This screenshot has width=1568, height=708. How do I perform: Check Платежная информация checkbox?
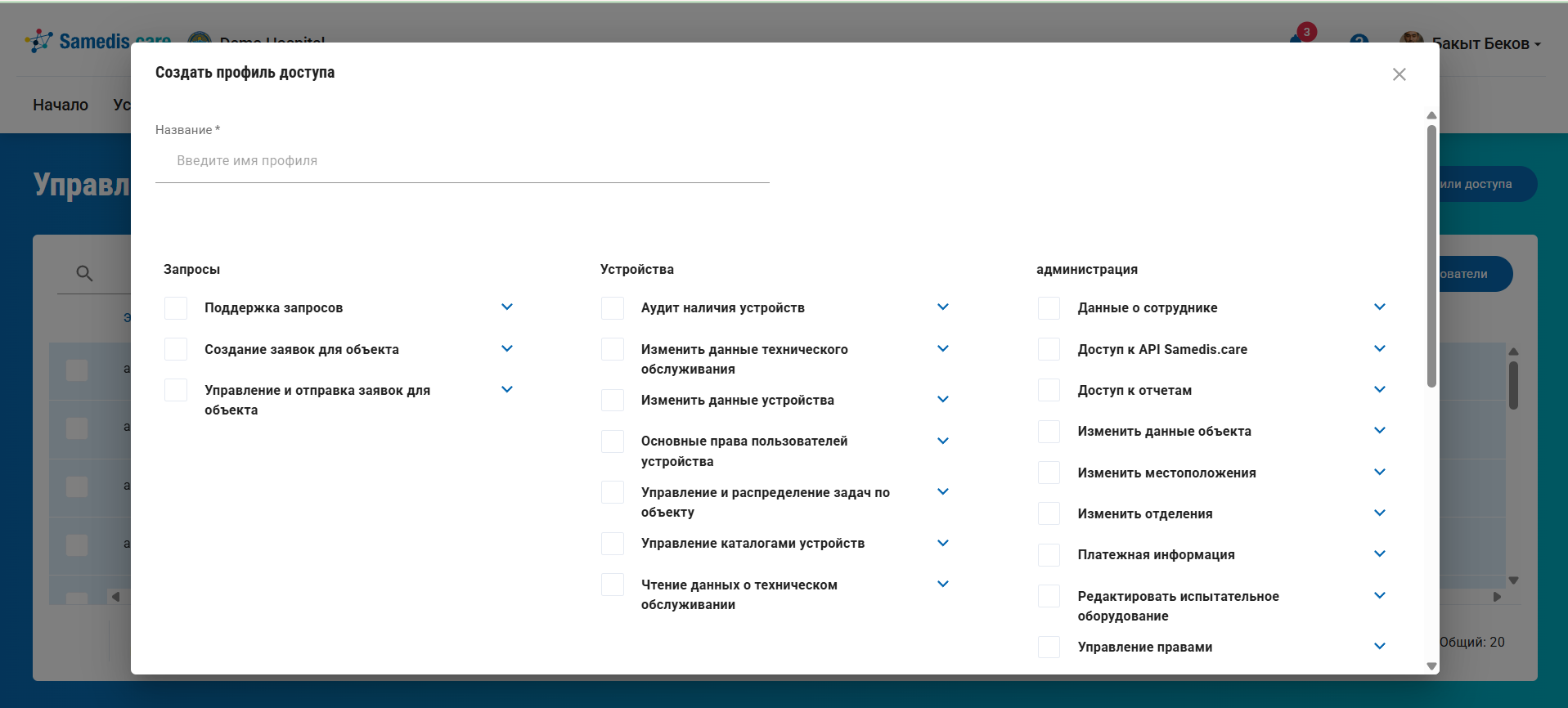tap(1049, 555)
